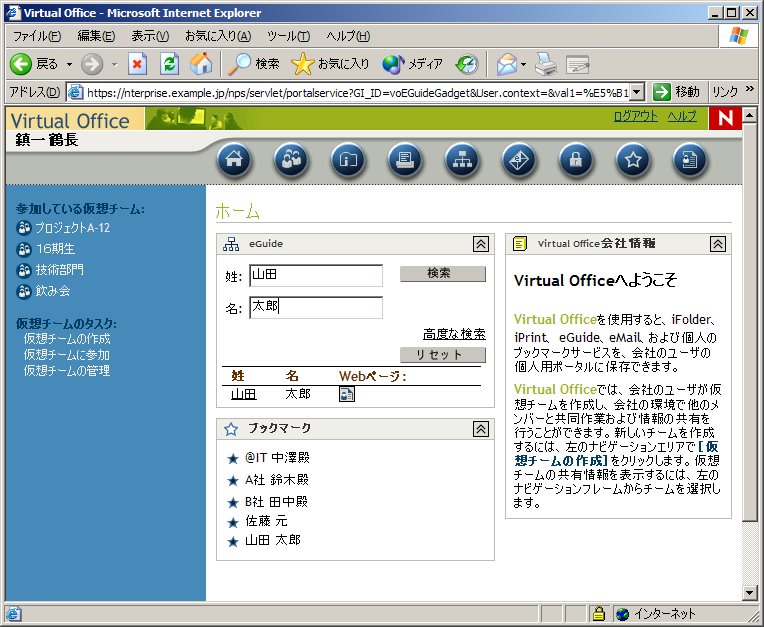The width and height of the screenshot is (764, 627).
Task: Open the Home round icon in navigation
Action: pos(234,159)
